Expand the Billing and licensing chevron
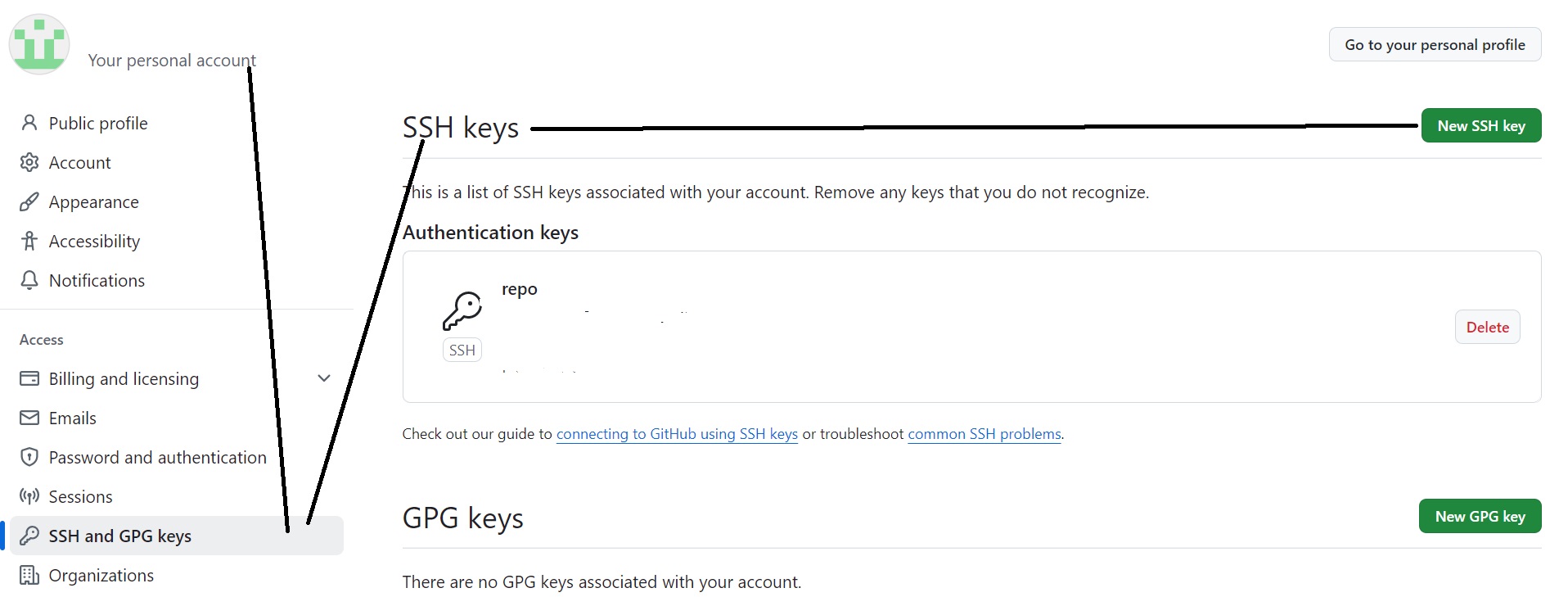 pyautogui.click(x=324, y=378)
